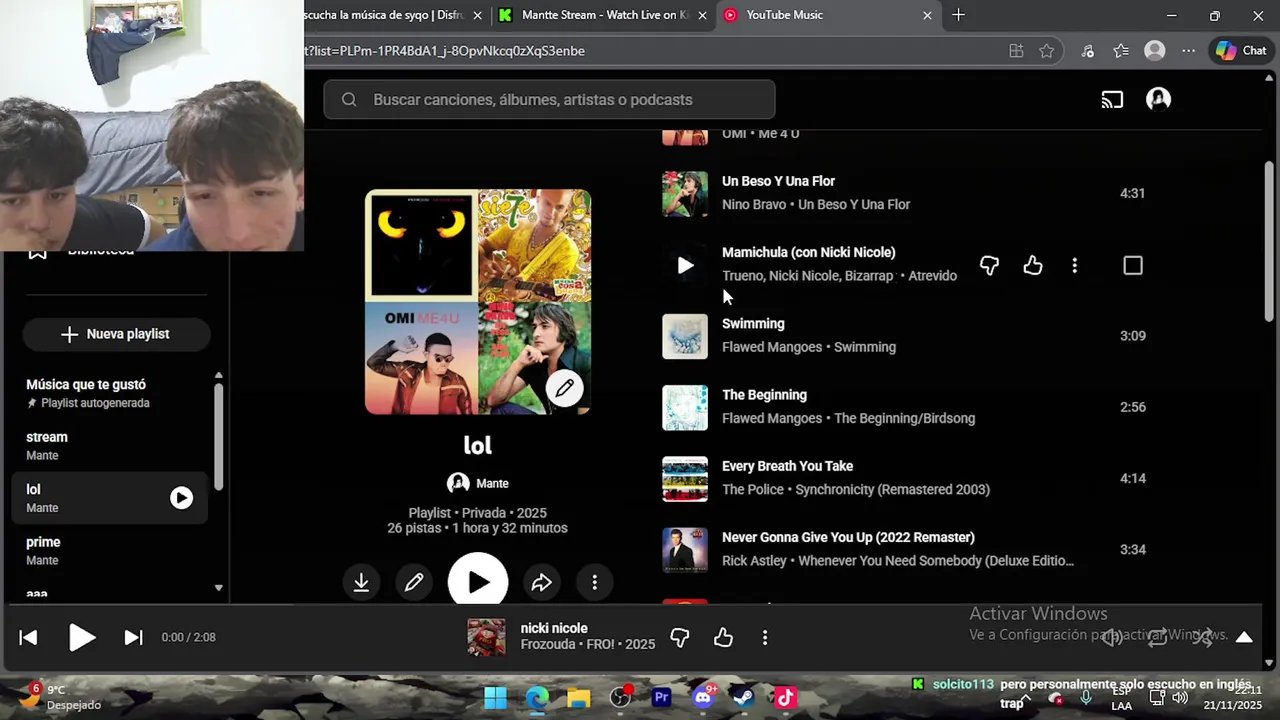This screenshot has width=1280, height=720.
Task: Click the sidebar playlist list down arrow
Action: [x=218, y=588]
